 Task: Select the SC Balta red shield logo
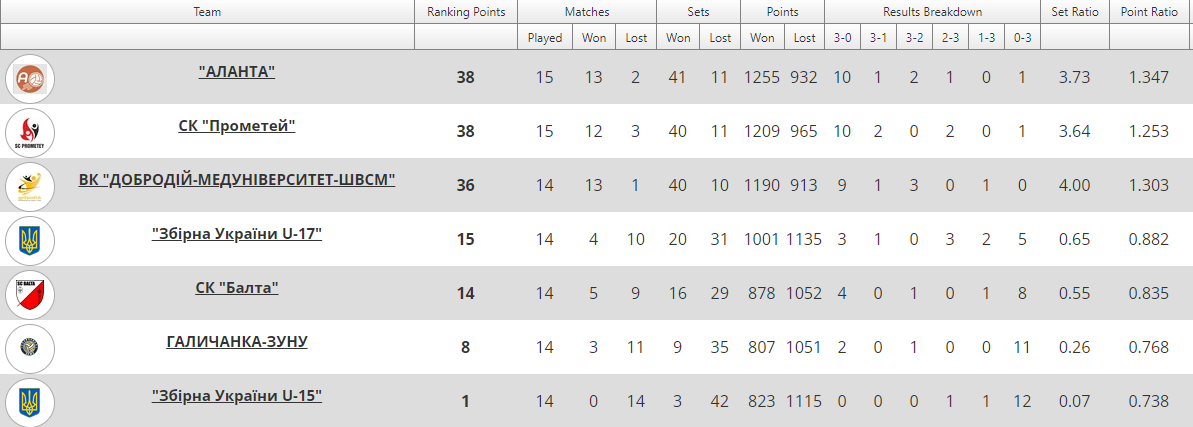coord(30,295)
